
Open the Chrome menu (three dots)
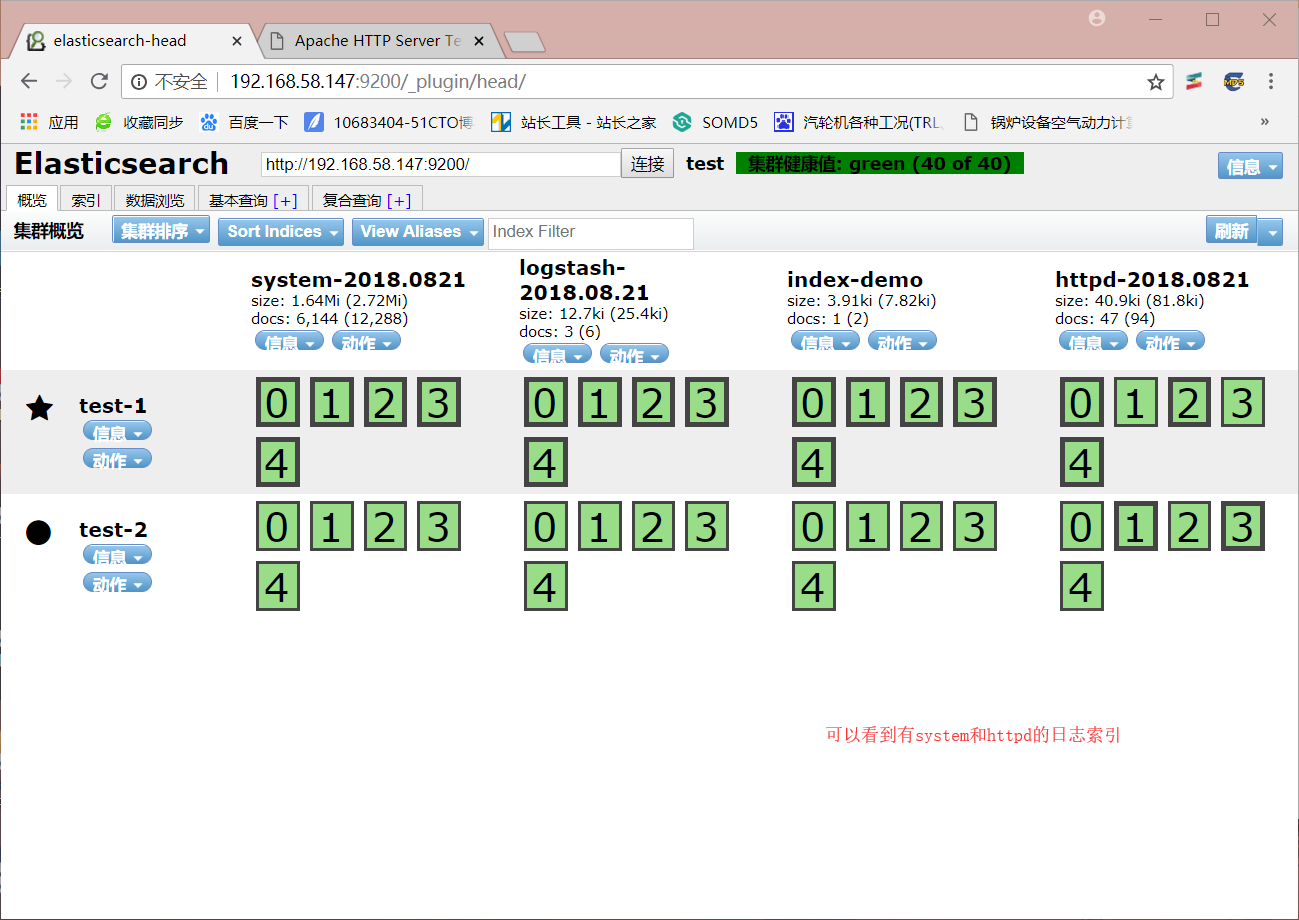click(x=1271, y=82)
